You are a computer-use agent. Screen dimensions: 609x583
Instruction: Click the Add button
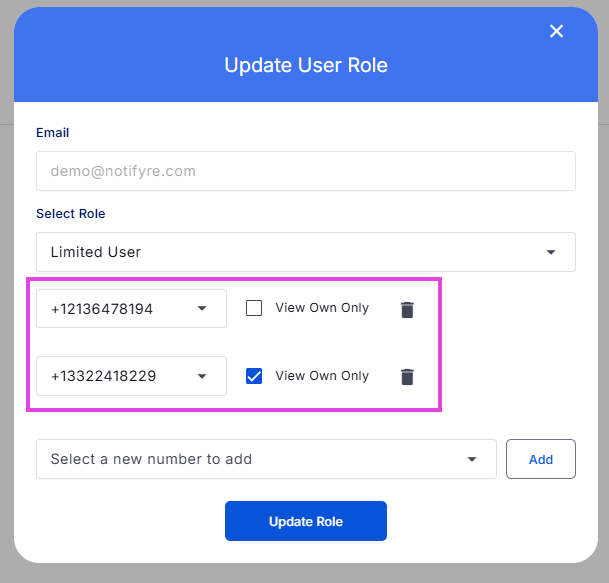tap(541, 459)
